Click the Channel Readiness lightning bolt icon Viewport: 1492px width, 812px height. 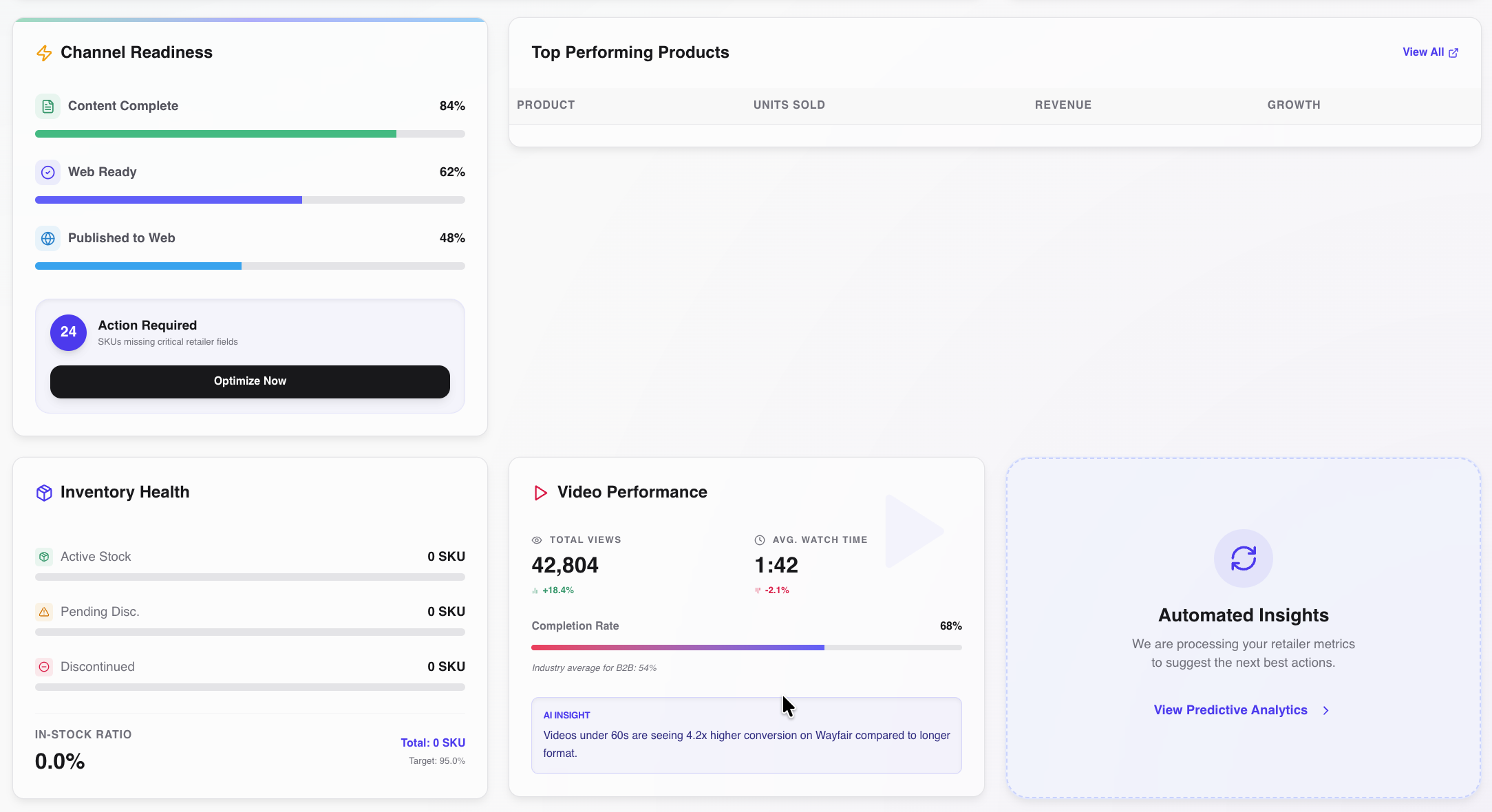pyautogui.click(x=44, y=53)
